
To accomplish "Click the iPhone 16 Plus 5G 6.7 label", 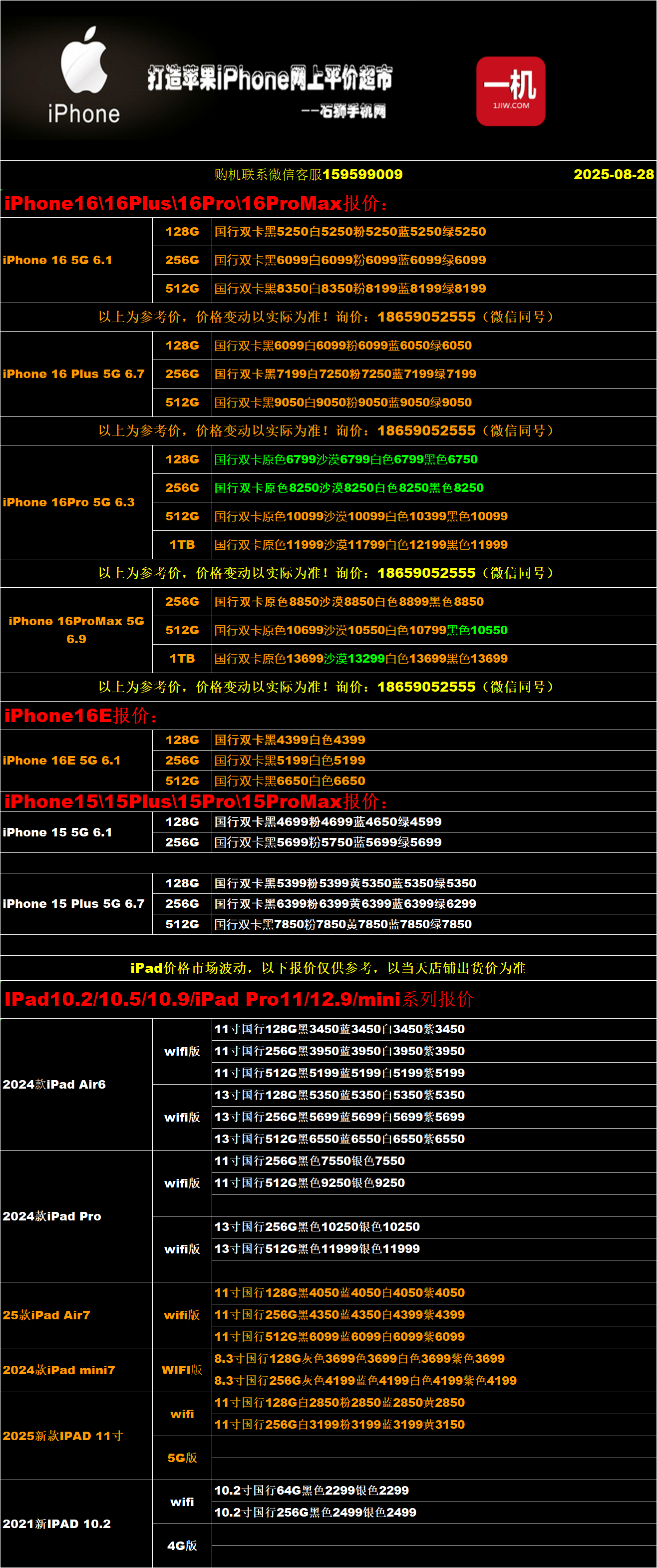I will 73,374.
